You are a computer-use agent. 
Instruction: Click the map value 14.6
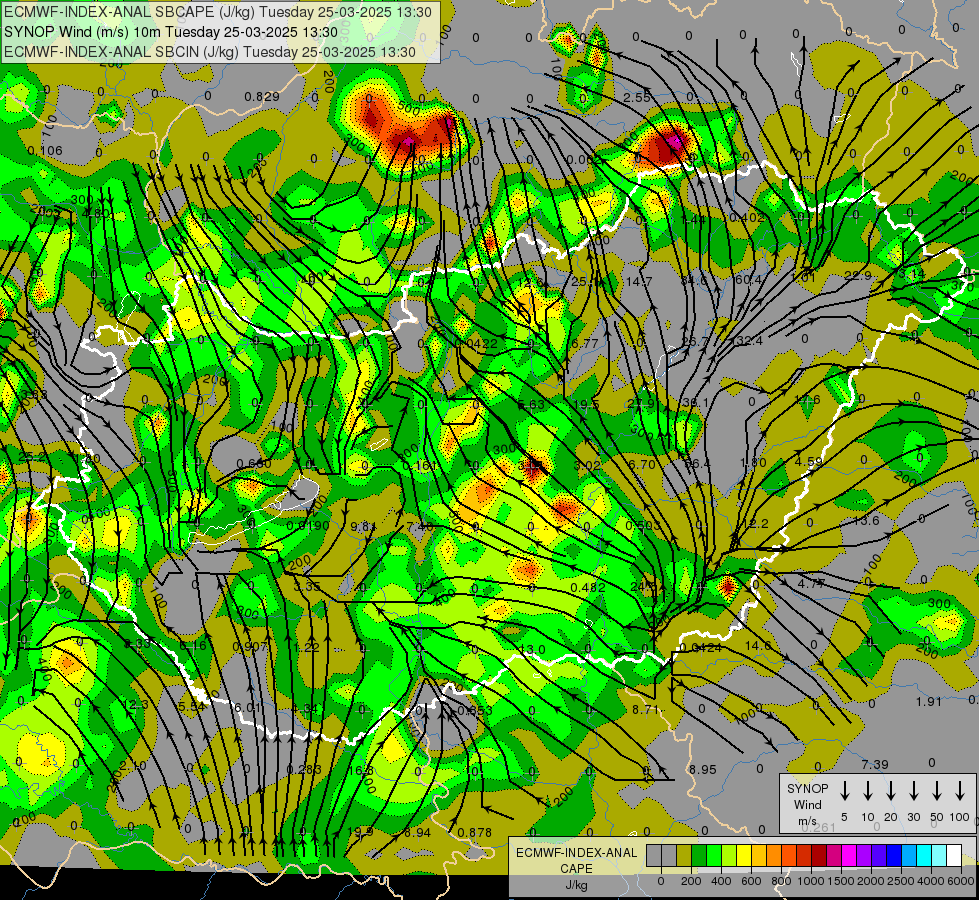758,646
